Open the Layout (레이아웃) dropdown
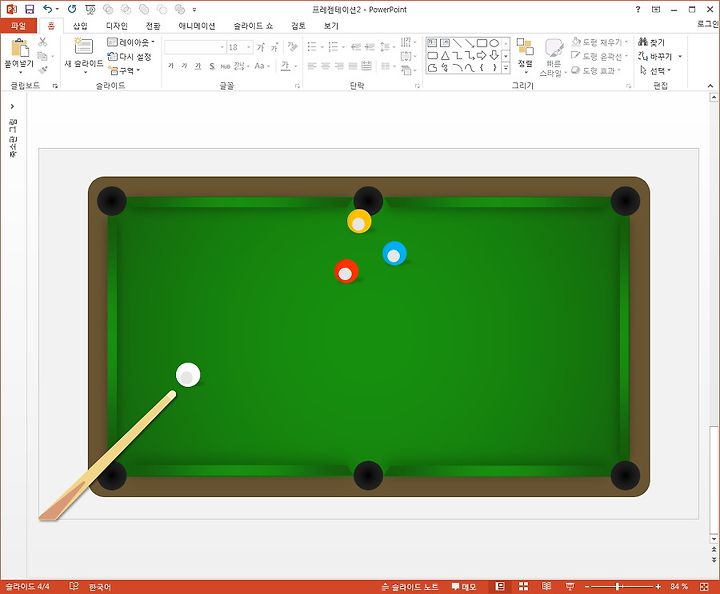Screen dimensions: 720x594 (x=131, y=42)
